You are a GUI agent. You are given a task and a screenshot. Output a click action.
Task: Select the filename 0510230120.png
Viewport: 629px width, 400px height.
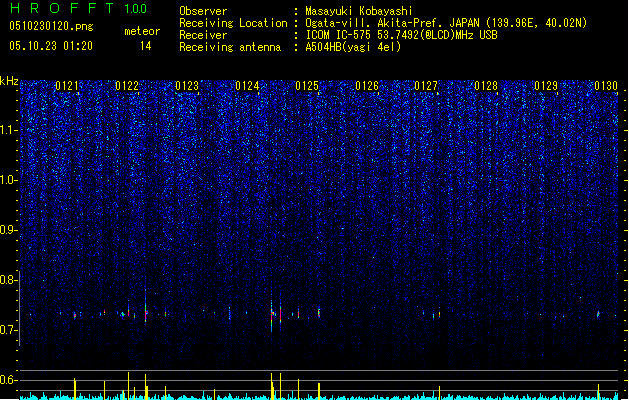click(x=51, y=26)
